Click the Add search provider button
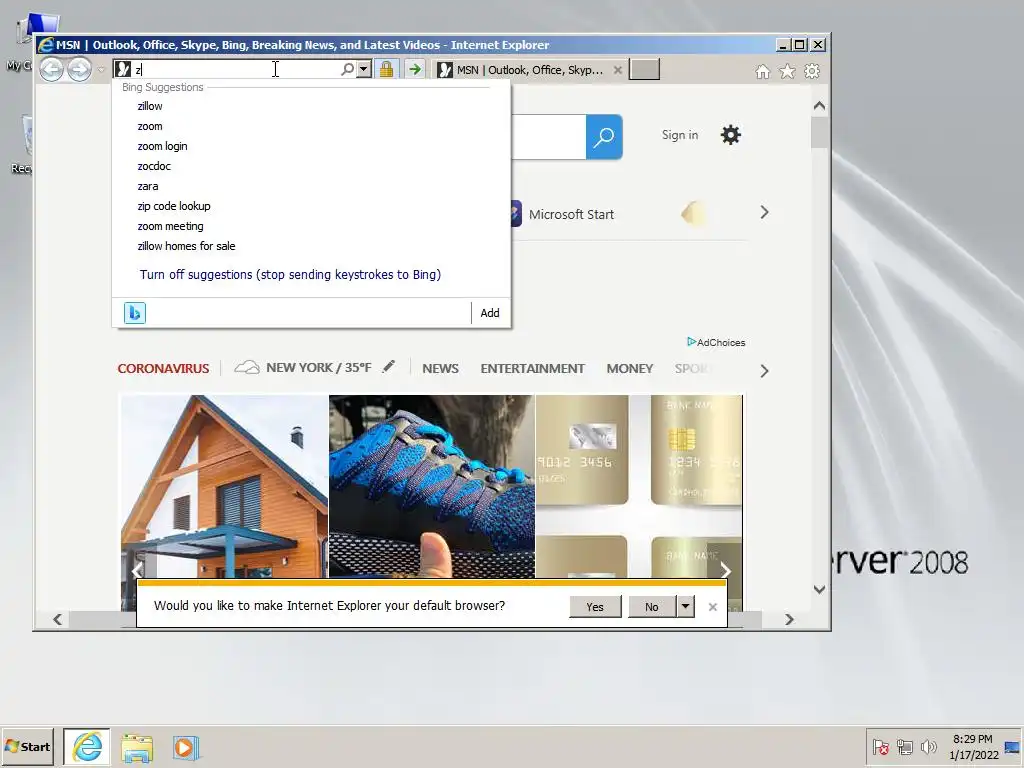1024x768 pixels. tap(490, 313)
